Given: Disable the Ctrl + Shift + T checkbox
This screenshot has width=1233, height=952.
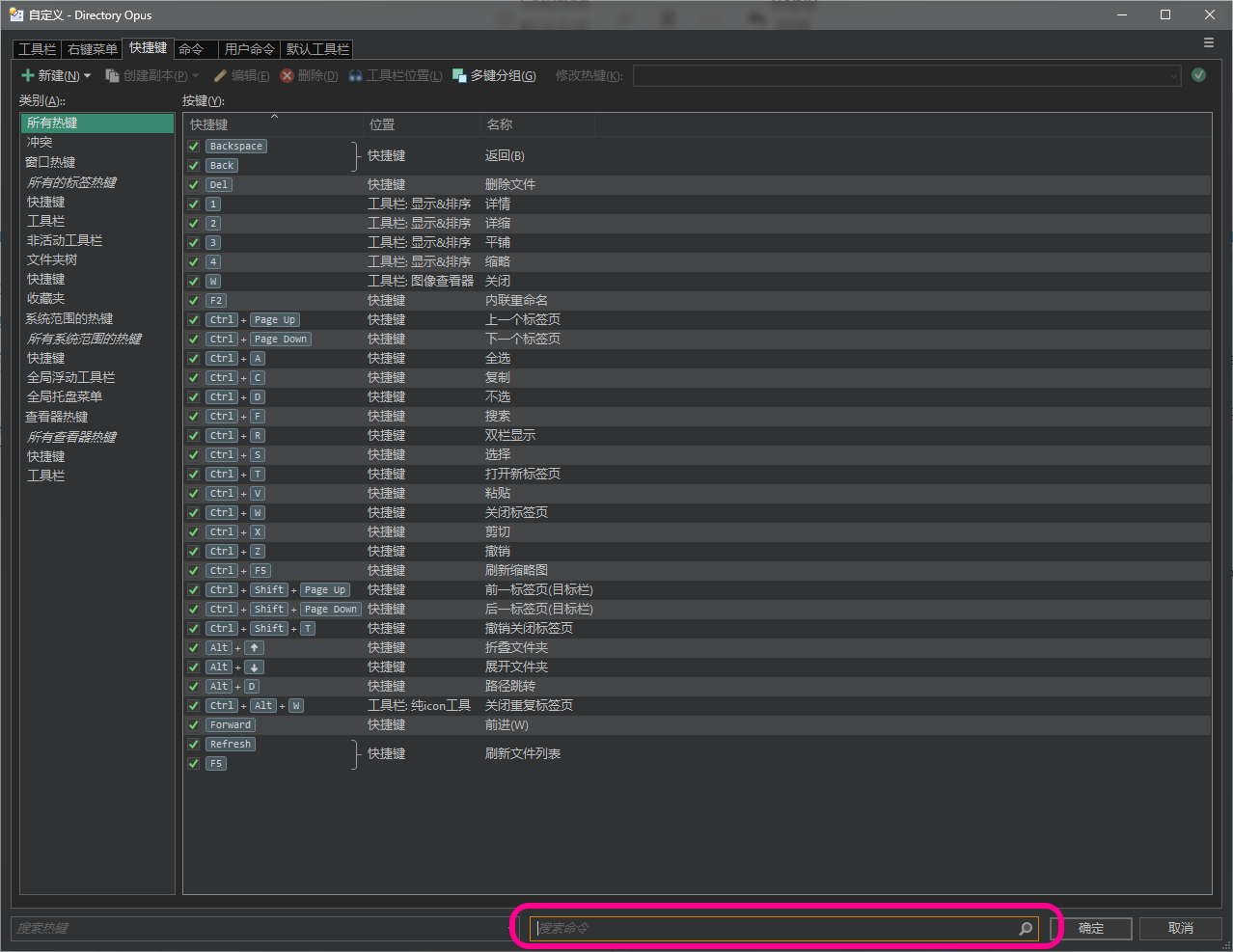Looking at the screenshot, I should click(x=194, y=629).
